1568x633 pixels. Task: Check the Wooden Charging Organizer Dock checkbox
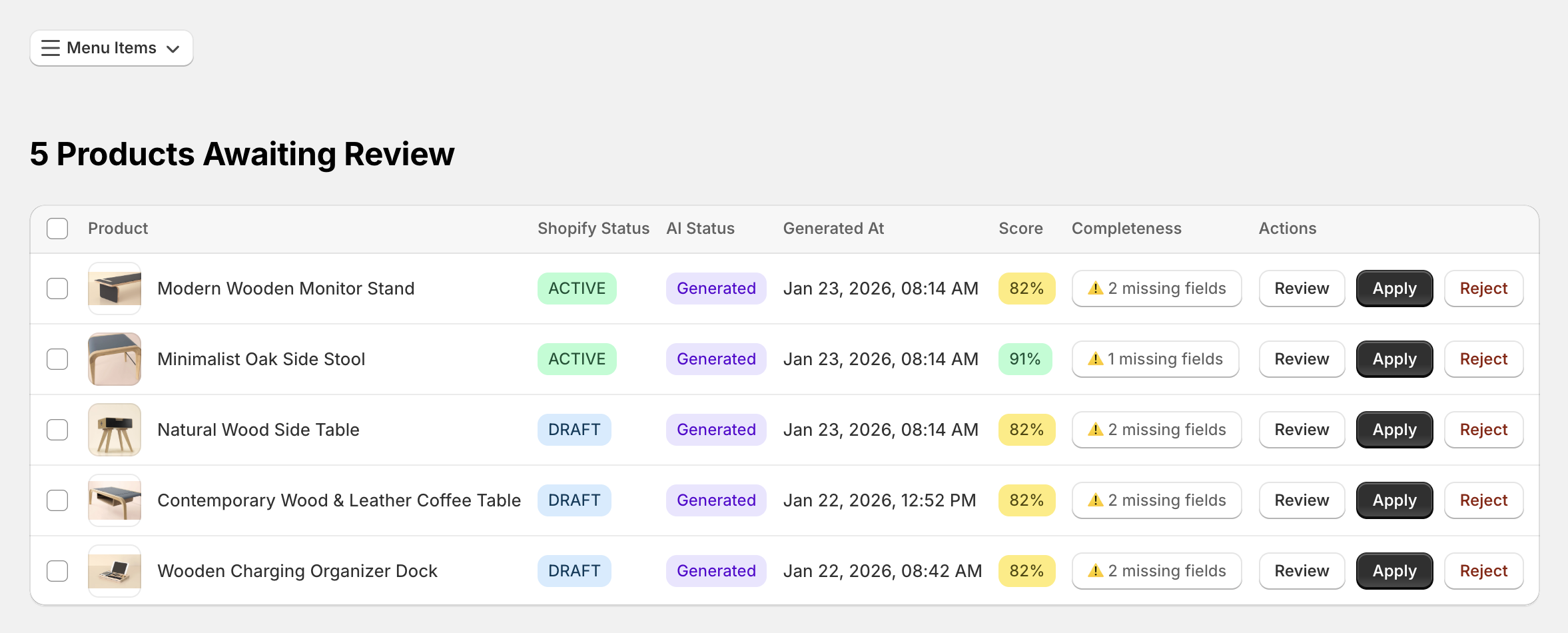[57, 571]
